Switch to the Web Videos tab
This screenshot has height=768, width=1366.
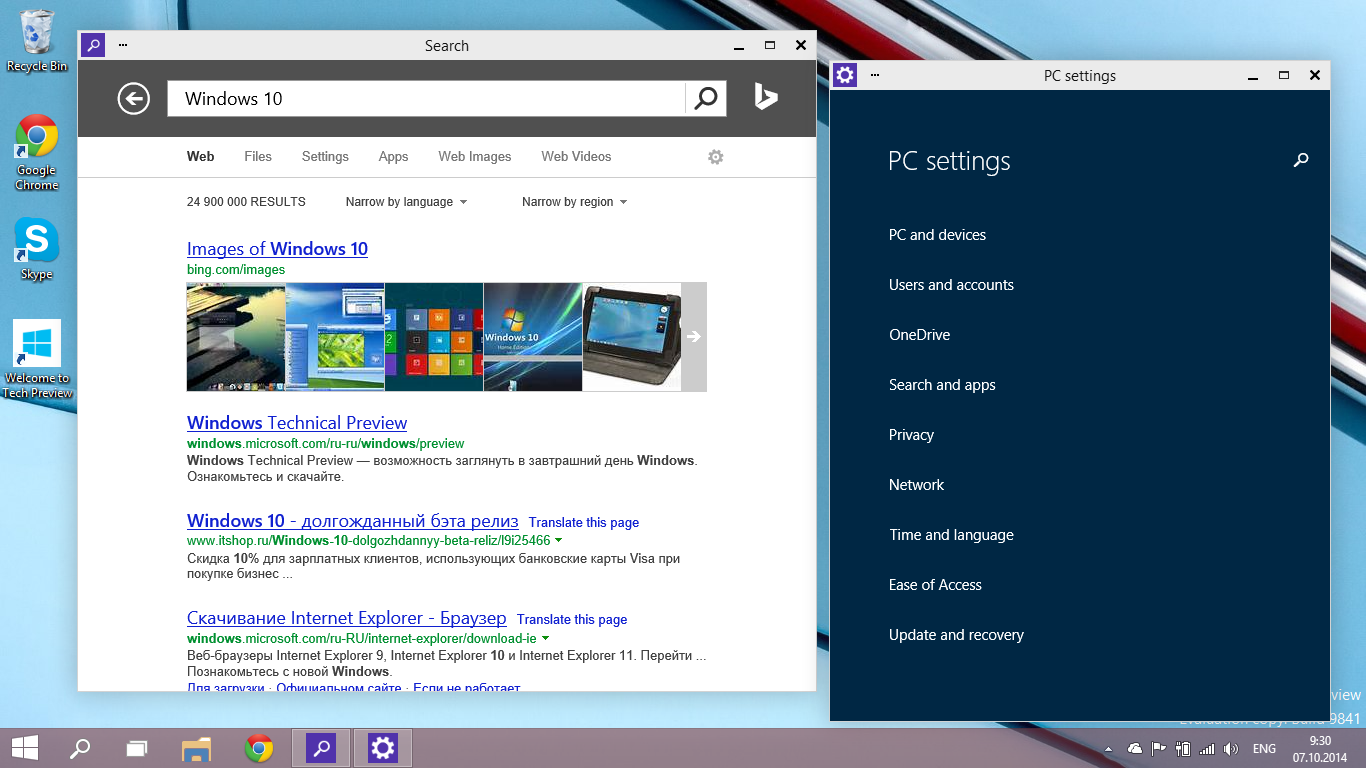click(x=576, y=157)
